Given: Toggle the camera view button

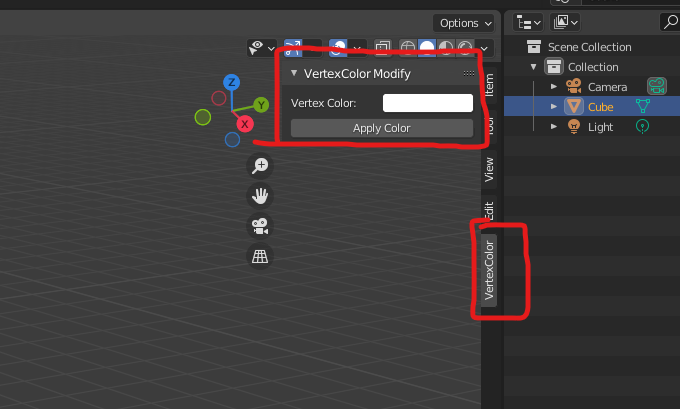Looking at the screenshot, I should pos(260,226).
